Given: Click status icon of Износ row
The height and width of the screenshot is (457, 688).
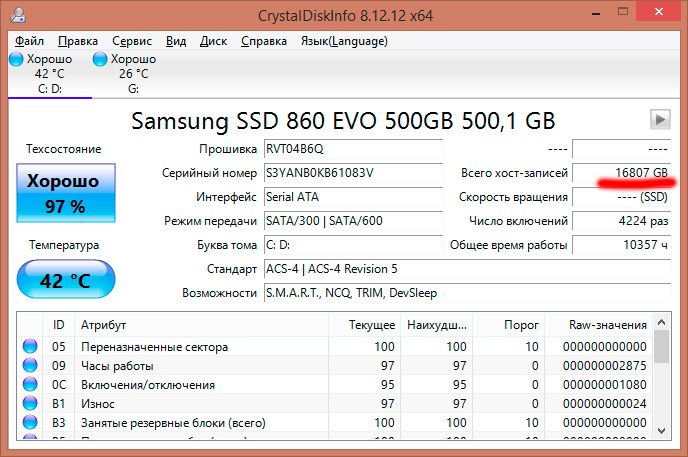Looking at the screenshot, I should tap(30, 403).
